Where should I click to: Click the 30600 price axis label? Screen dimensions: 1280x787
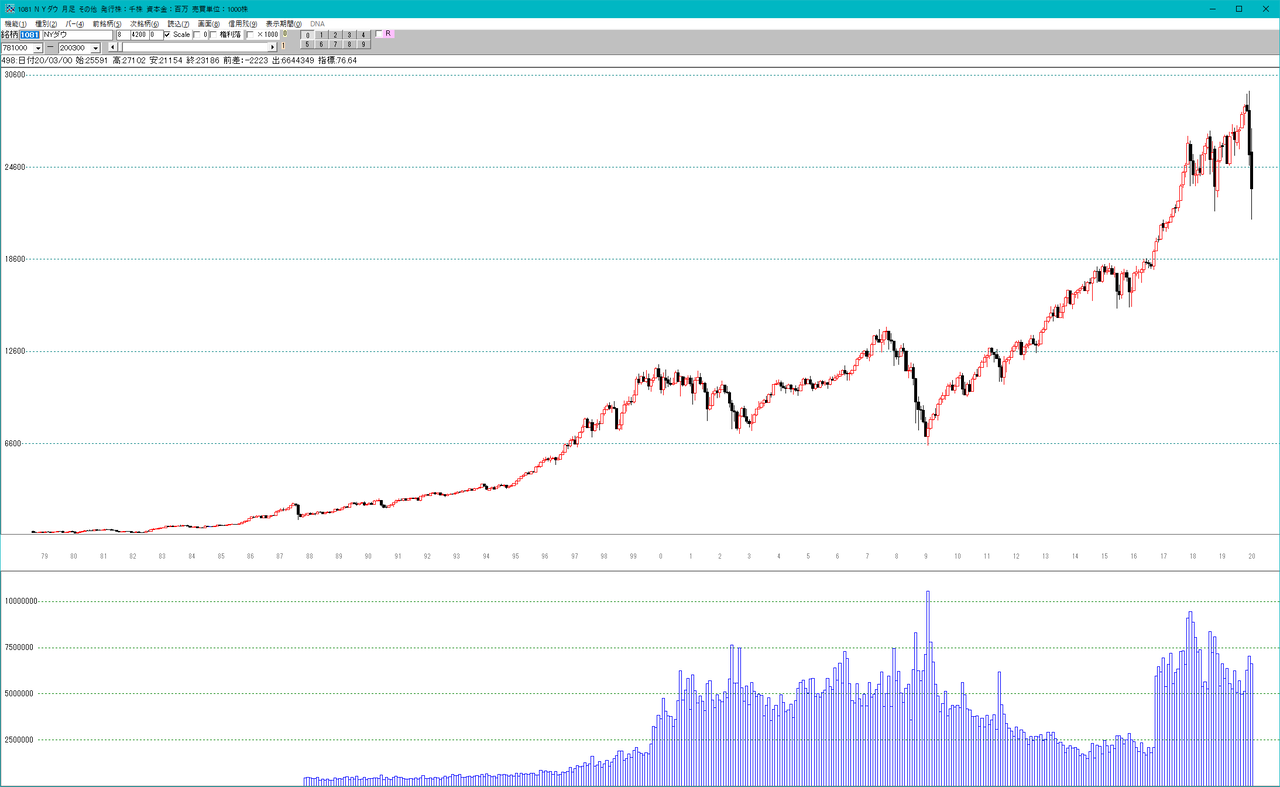pyautogui.click(x=15, y=75)
